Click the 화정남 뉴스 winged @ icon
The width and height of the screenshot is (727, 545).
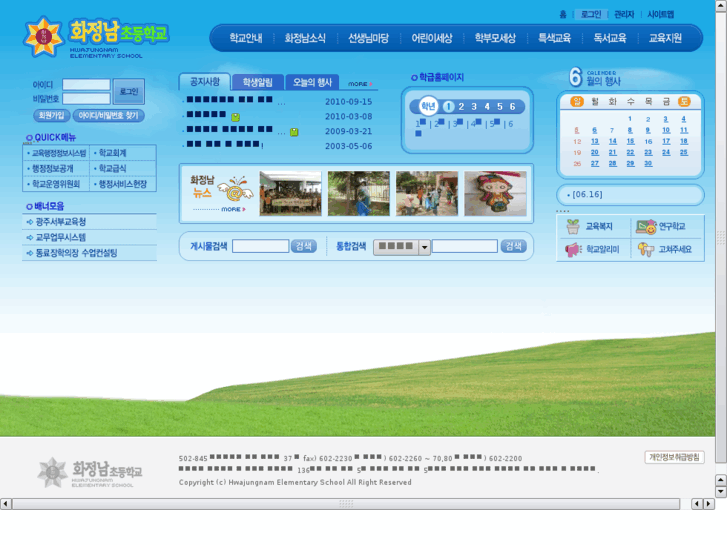click(x=236, y=188)
